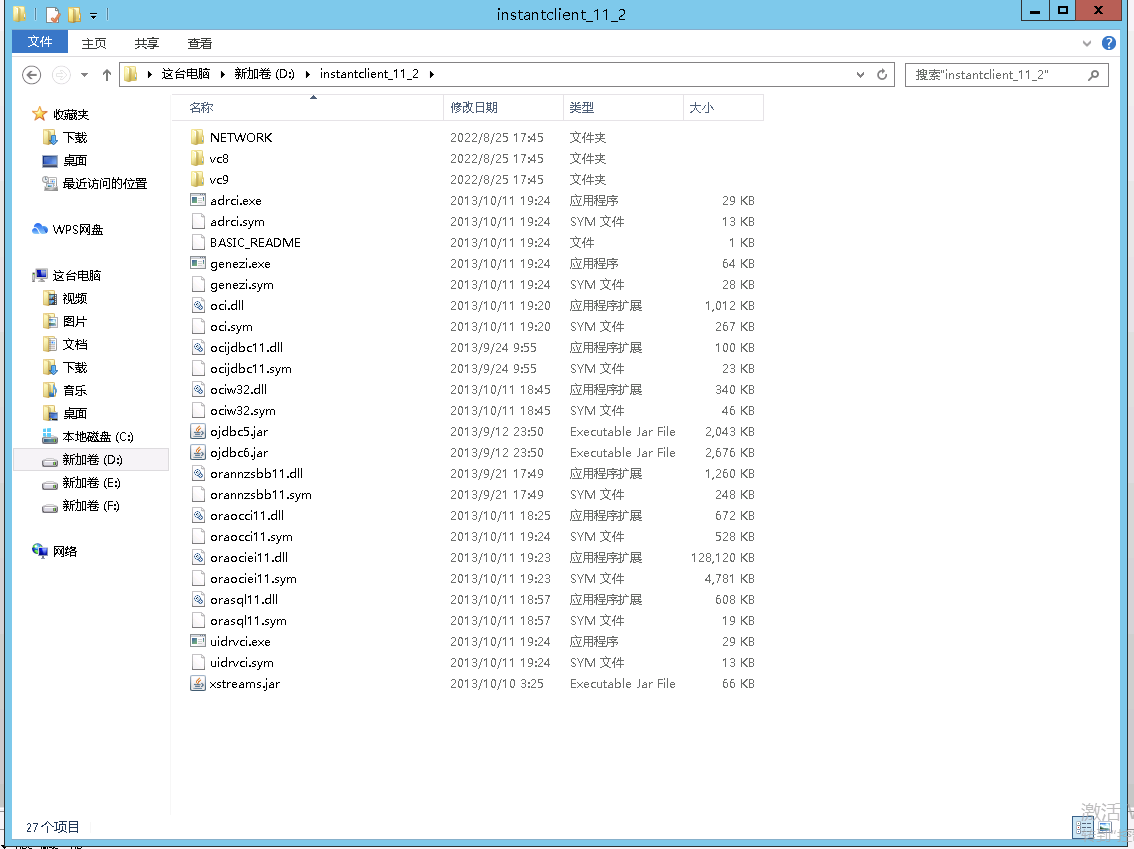Viewport: 1134px width, 849px height.
Task: Switch to the 查看 tab
Action: (200, 44)
